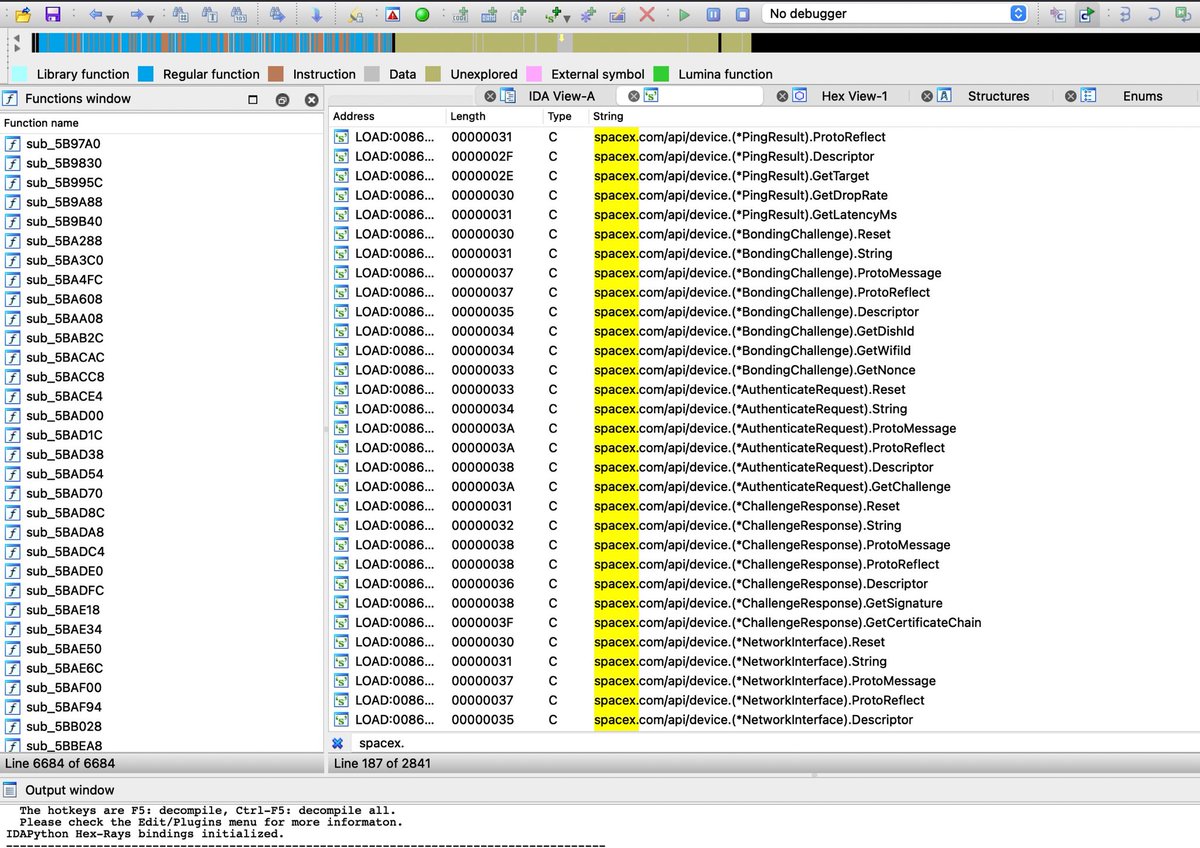Jump forward with the right arrow icon
Image resolution: width=1200 pixels, height=848 pixels.
click(x=139, y=15)
